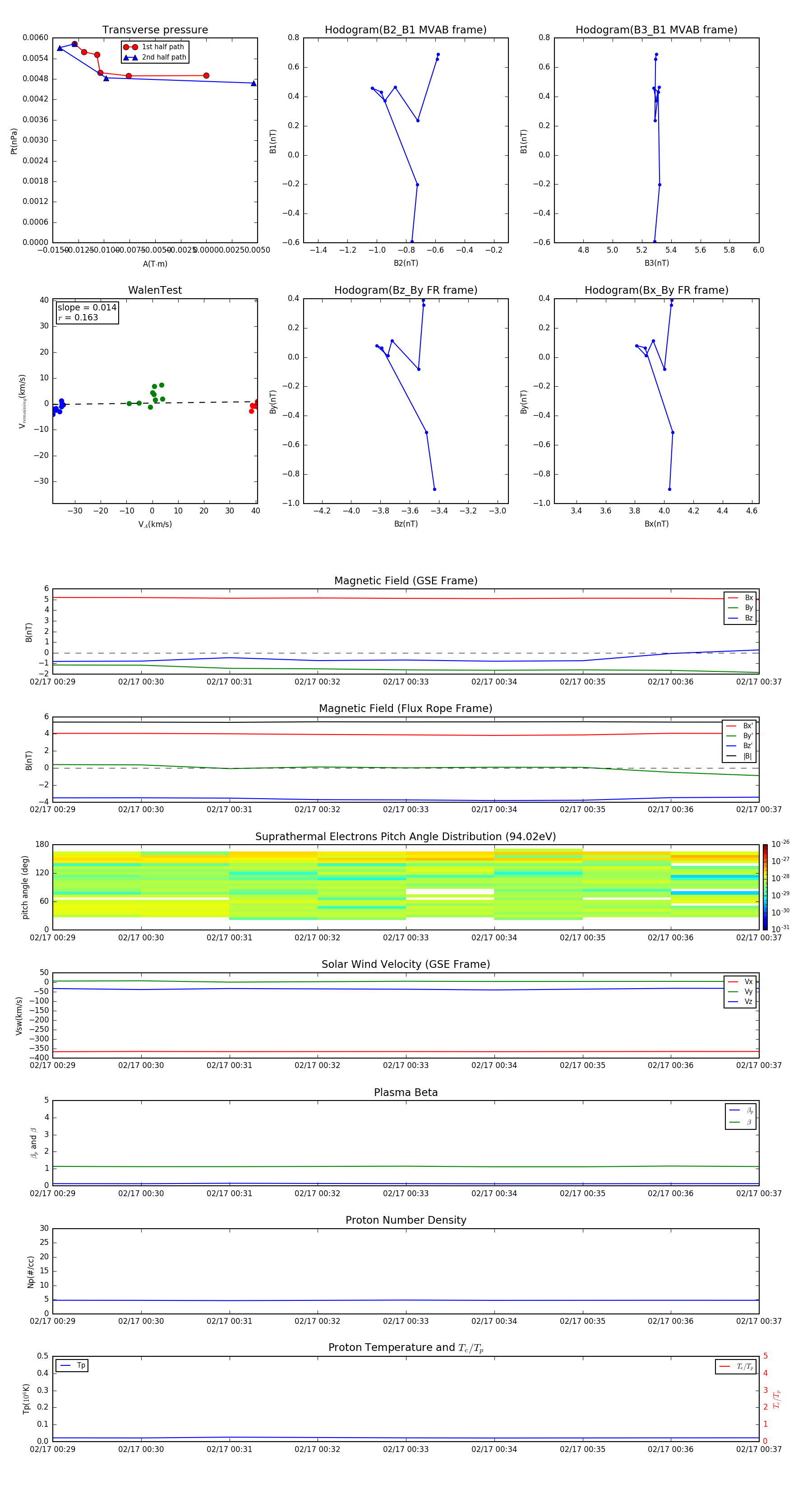Click the 'Proton Temperature and Te/Tp' title

(x=406, y=1348)
